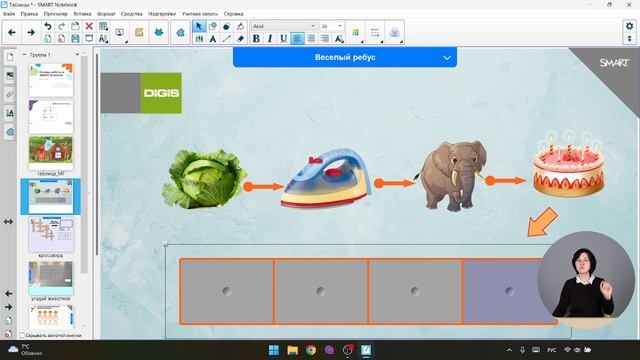Open the font size dropdown

click(340, 26)
